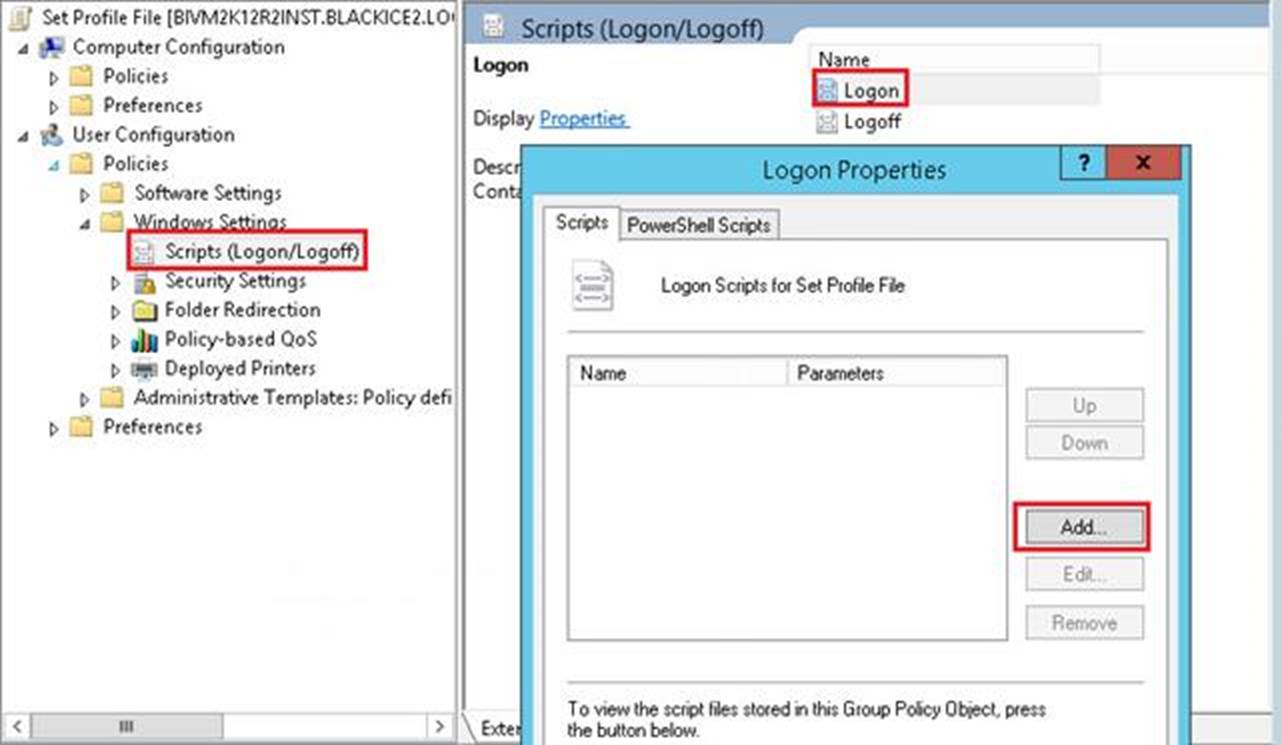Click the Name column header in scripts list
Screen dimensions: 1282x745
tap(678, 373)
